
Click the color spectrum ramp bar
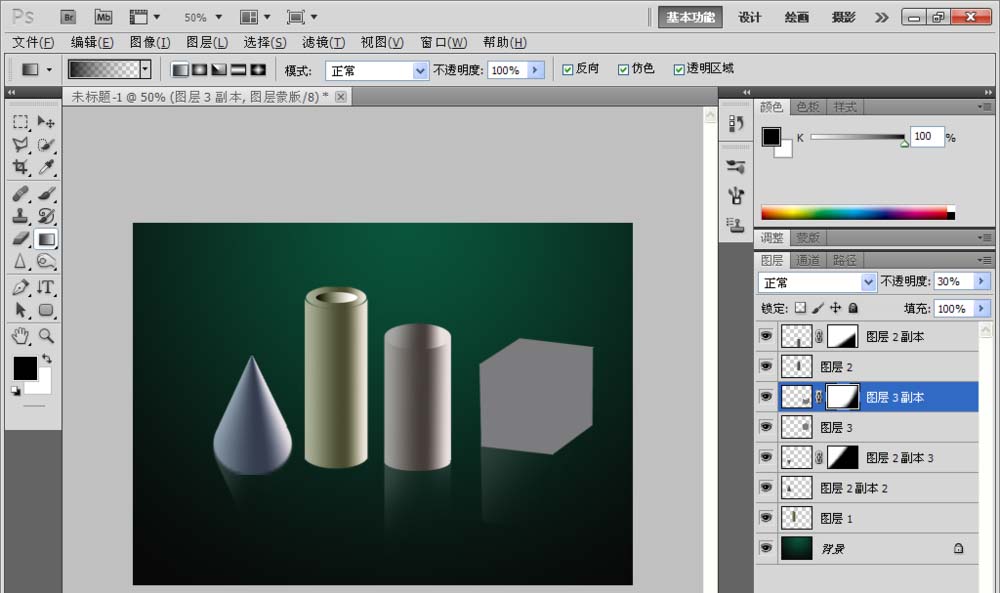tap(858, 213)
